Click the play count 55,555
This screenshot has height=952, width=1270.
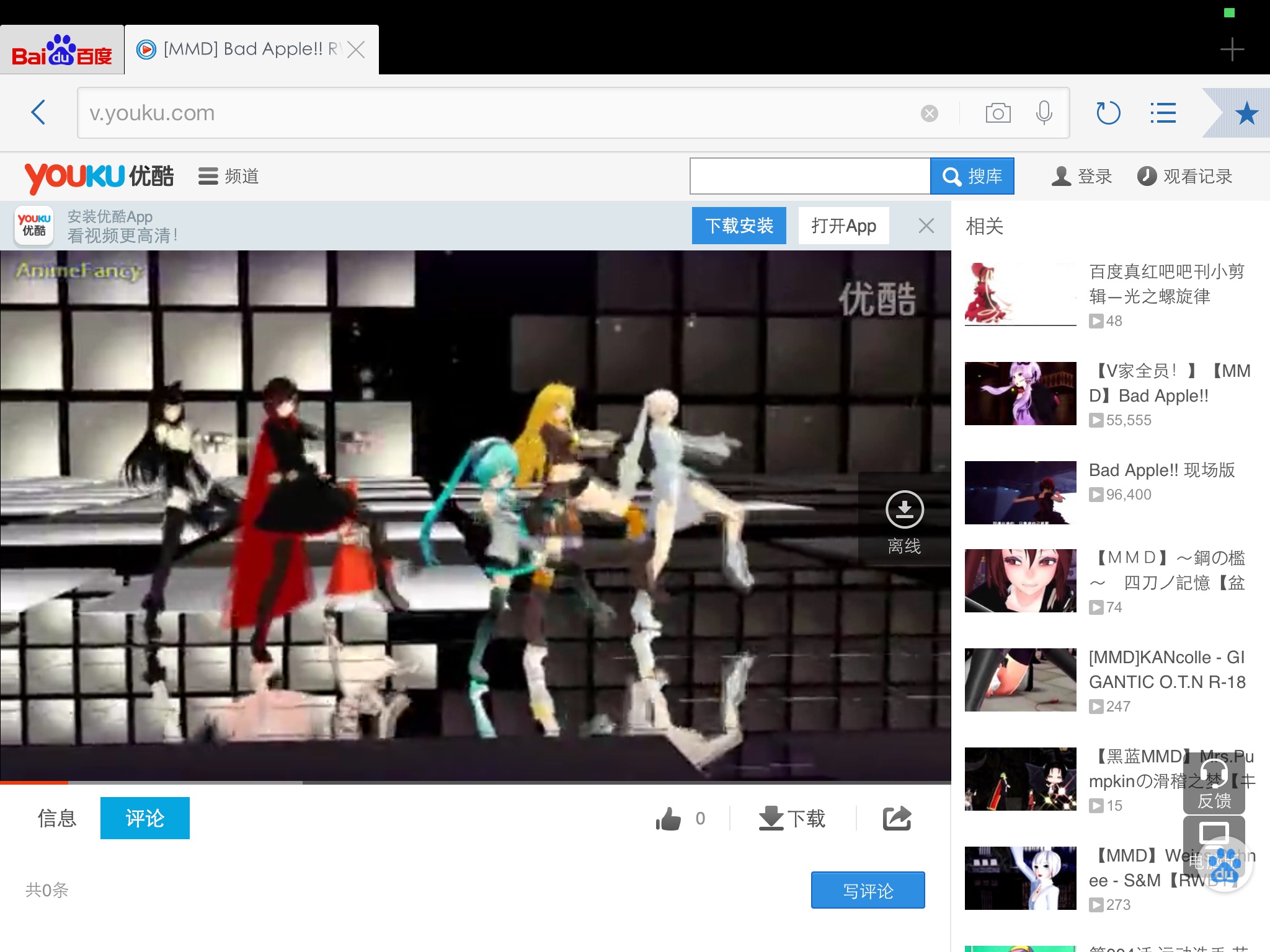pos(1128,420)
